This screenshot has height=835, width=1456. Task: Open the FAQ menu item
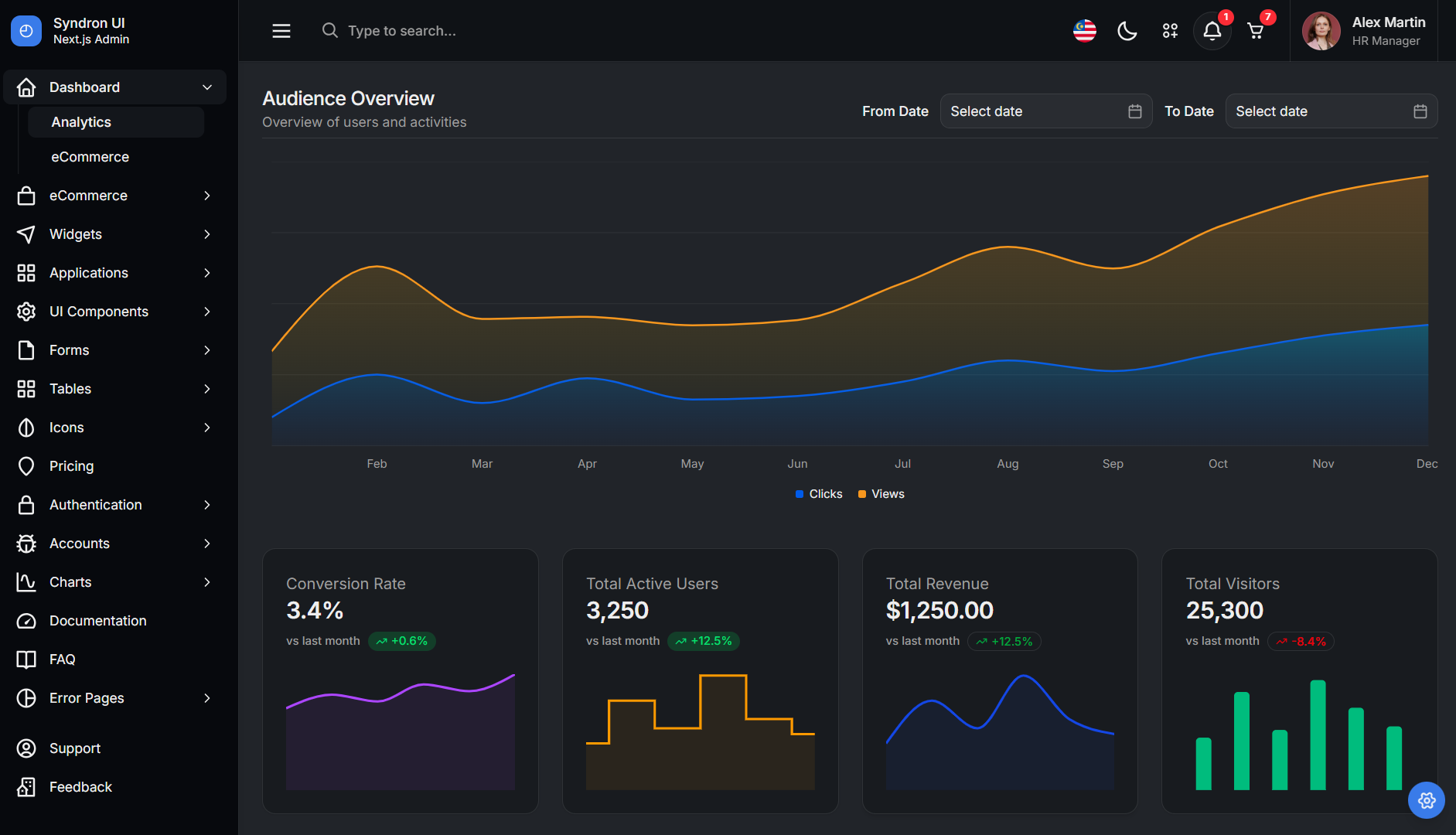coord(114,659)
